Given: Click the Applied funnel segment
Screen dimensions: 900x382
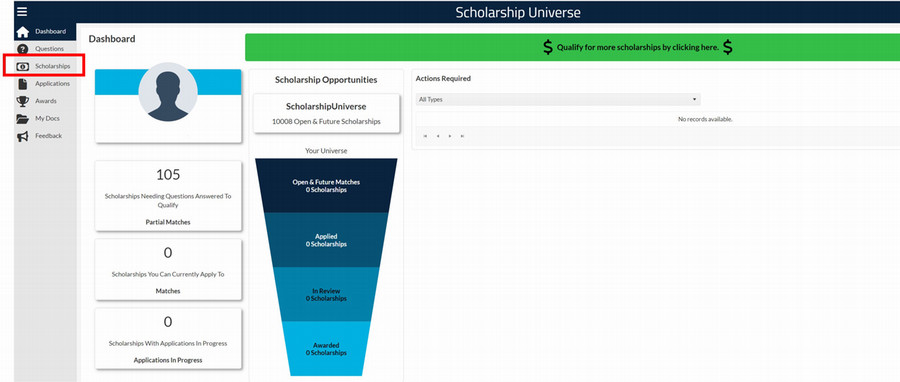Looking at the screenshot, I should pyautogui.click(x=326, y=240).
